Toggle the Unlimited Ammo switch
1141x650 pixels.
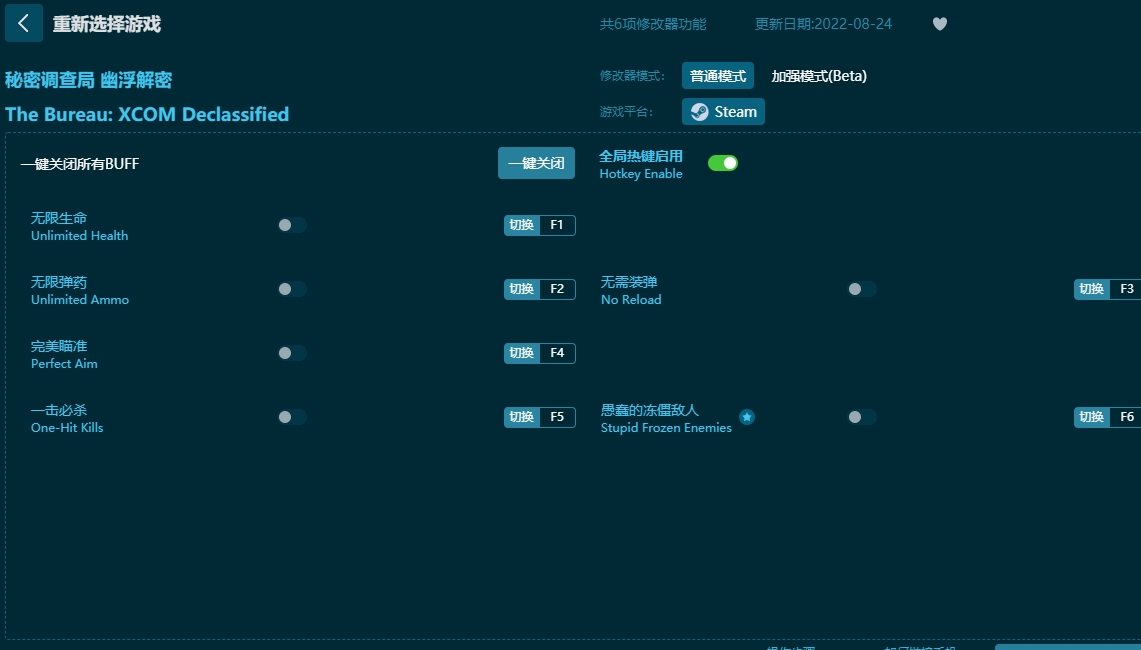pos(291,289)
